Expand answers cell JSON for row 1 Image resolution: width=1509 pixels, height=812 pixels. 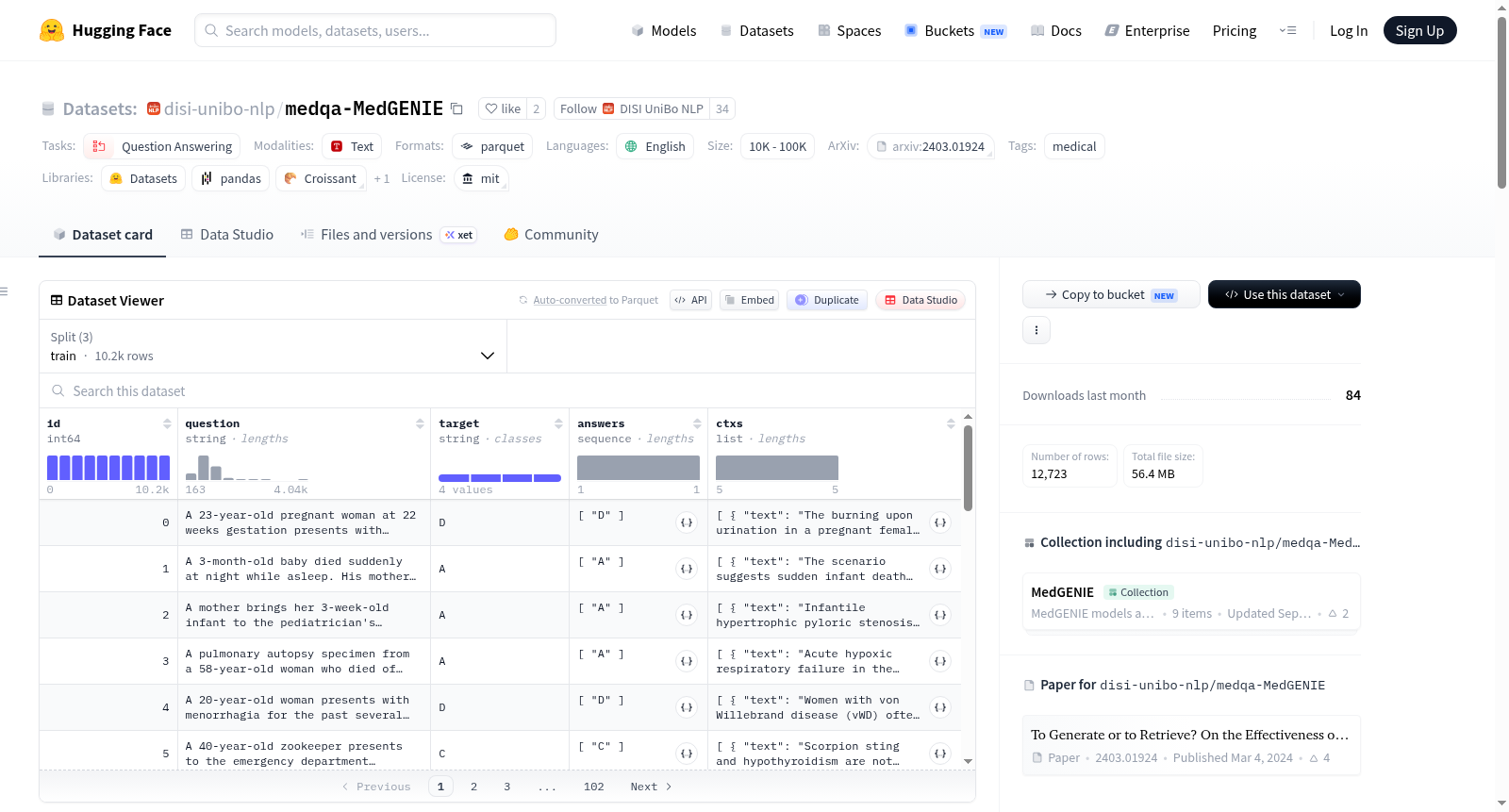tap(687, 569)
